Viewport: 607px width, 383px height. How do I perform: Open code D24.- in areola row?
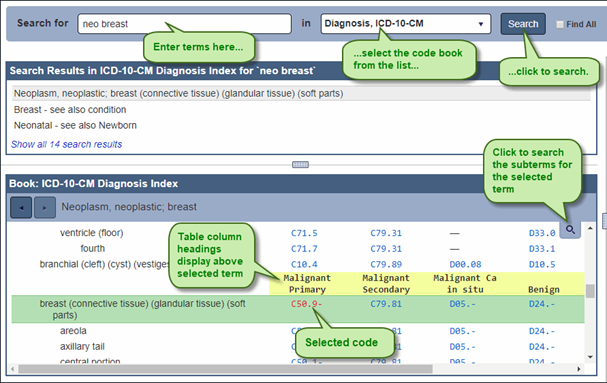click(x=542, y=331)
